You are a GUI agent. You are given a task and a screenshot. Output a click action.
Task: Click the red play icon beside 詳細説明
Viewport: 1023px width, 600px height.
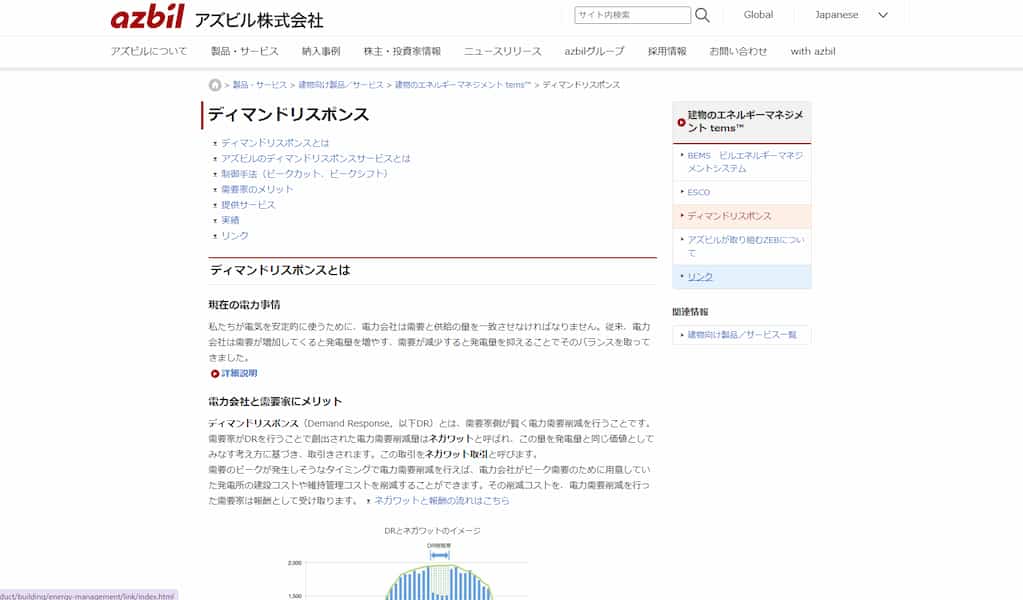tap(214, 372)
